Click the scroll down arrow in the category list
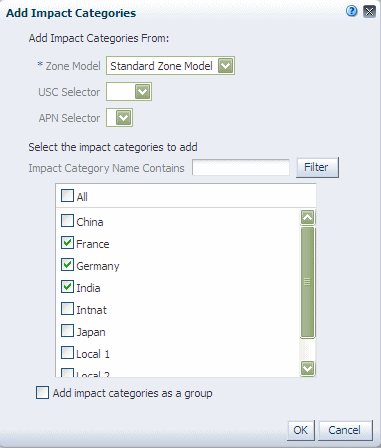Viewport: 381px width, 448px height. (307, 368)
